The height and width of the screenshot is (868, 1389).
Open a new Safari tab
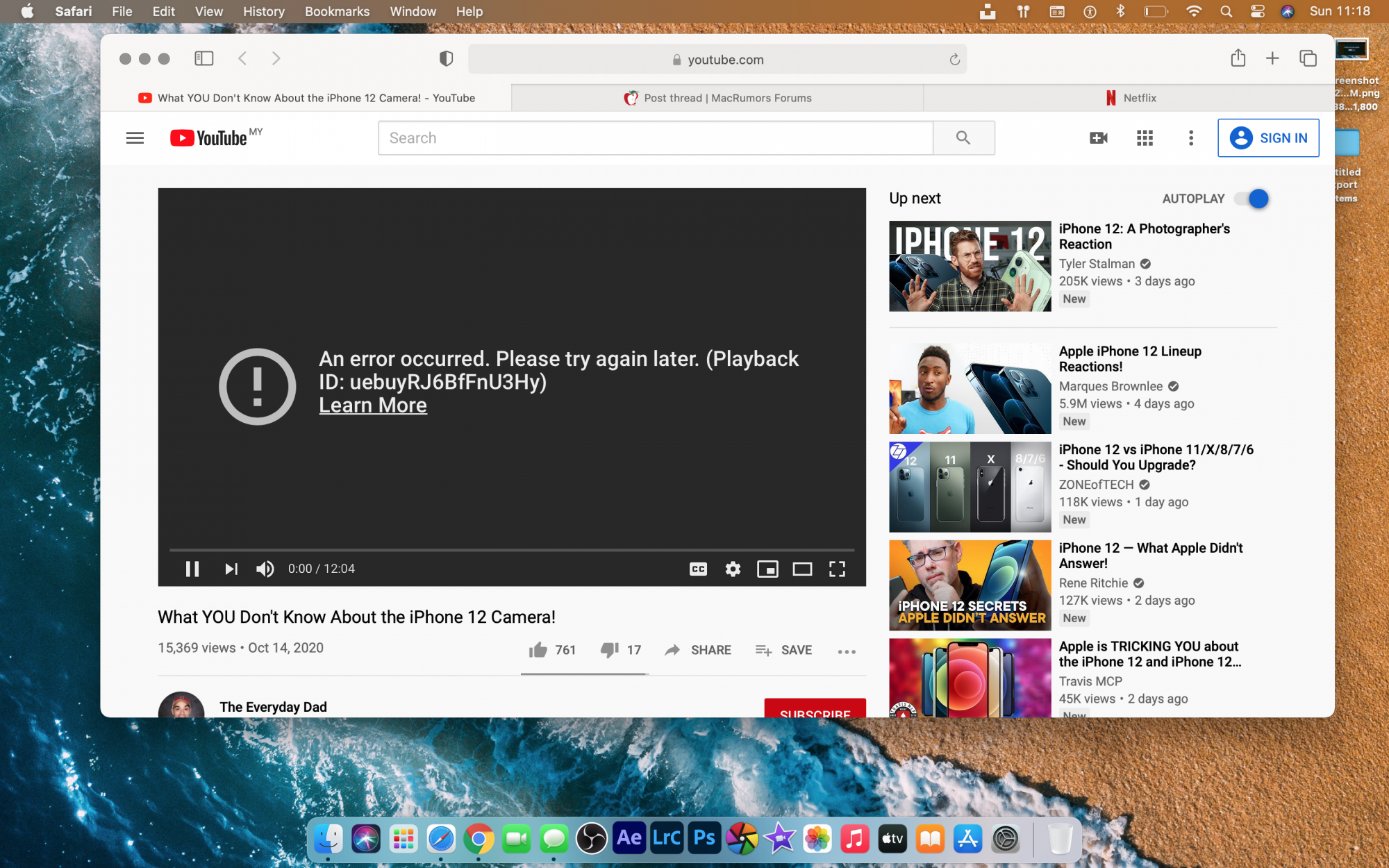pos(1272,58)
